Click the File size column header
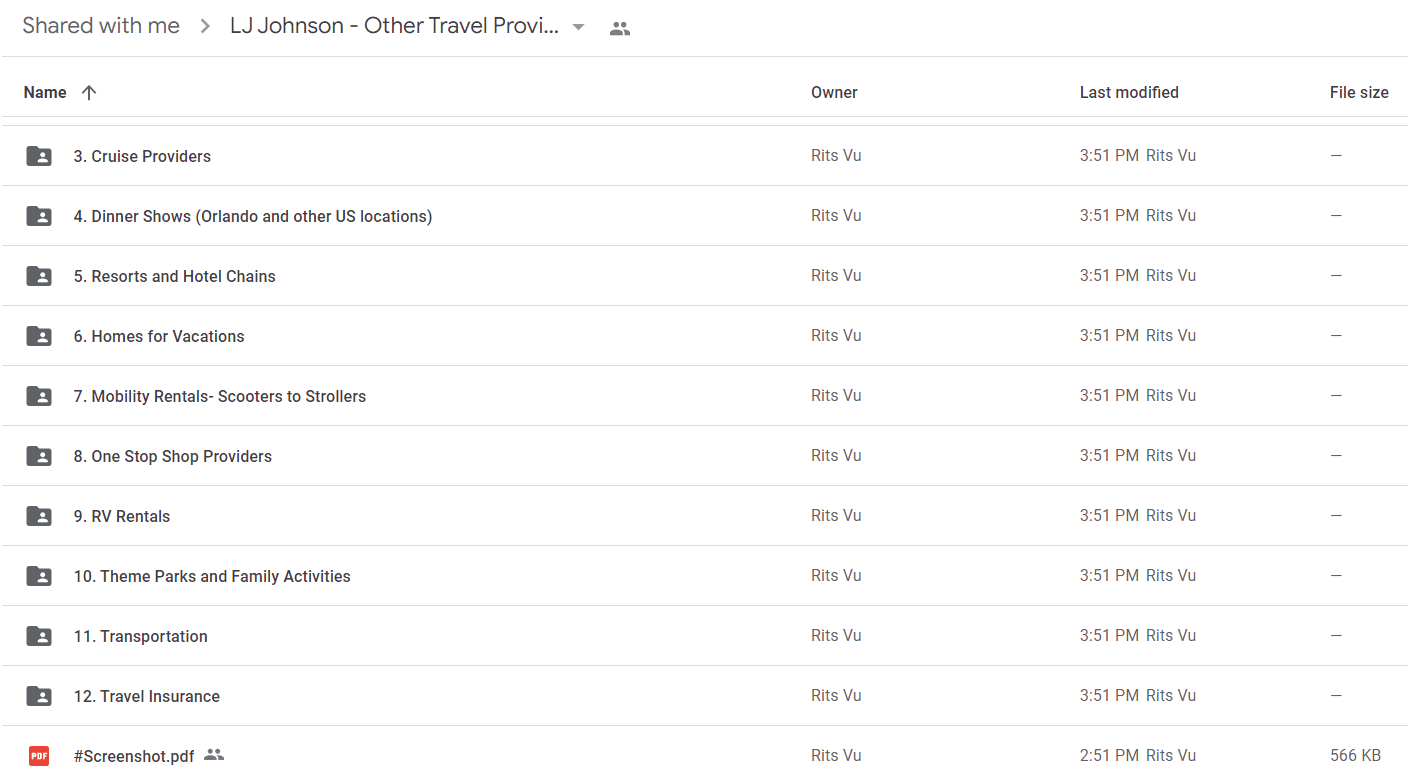 click(x=1359, y=92)
